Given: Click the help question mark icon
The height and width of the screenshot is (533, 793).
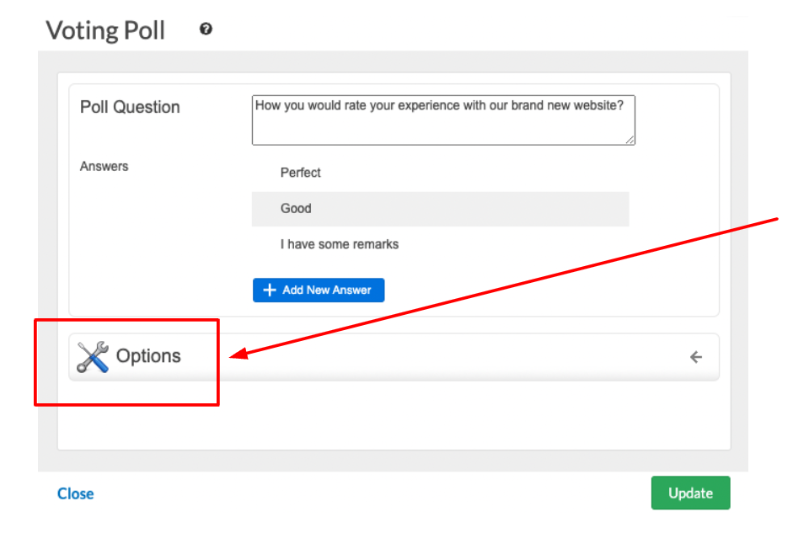Looking at the screenshot, I should tap(206, 29).
